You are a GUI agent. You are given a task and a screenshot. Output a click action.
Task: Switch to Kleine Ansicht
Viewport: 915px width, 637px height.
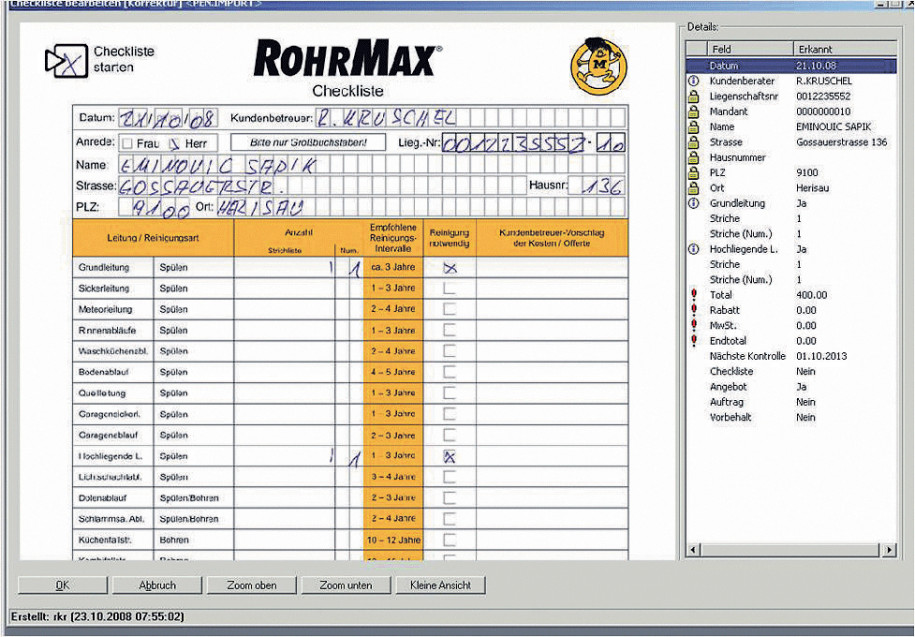[x=441, y=585]
